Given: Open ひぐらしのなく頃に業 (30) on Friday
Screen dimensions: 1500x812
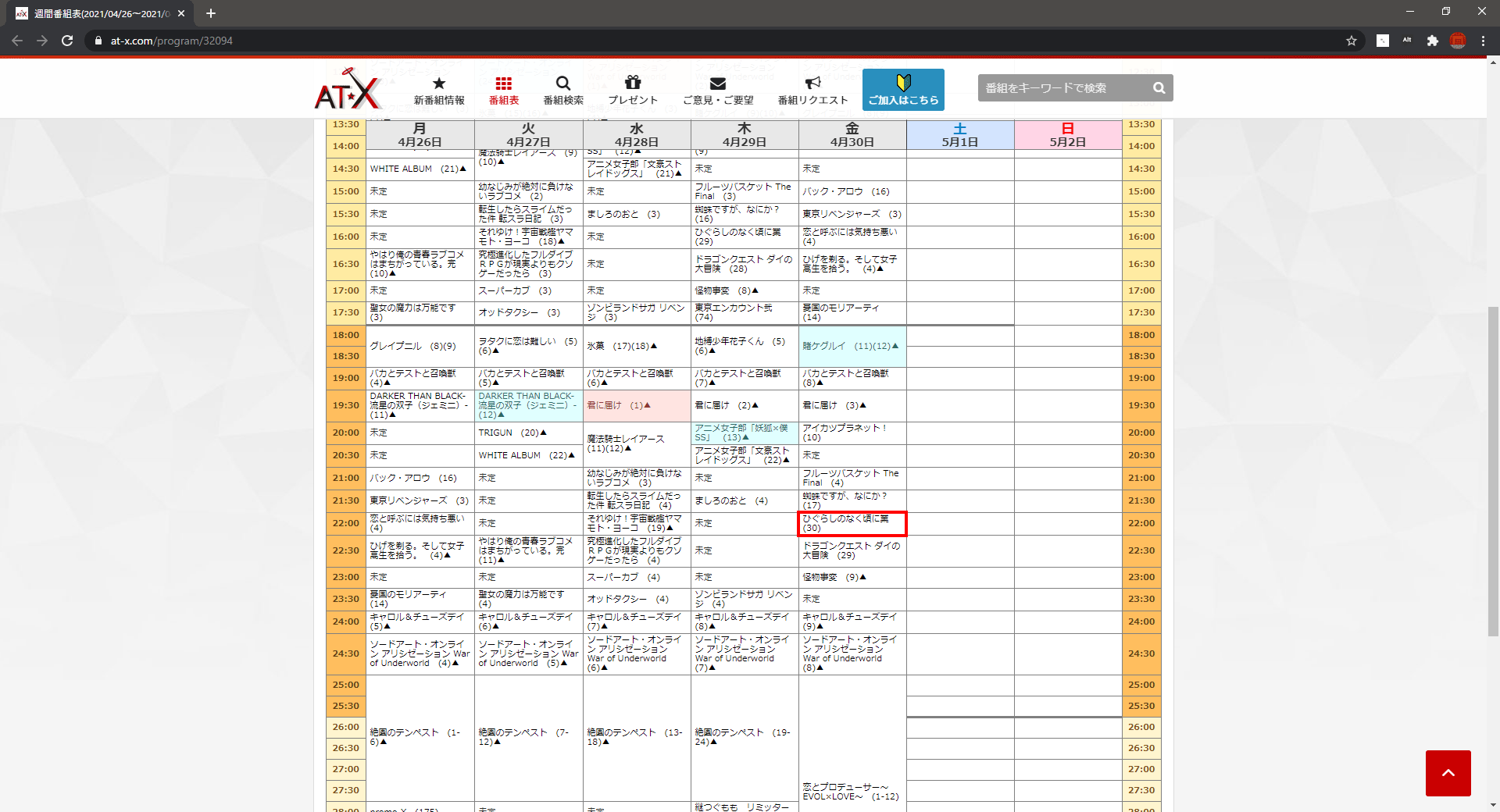Looking at the screenshot, I should 852,523.
